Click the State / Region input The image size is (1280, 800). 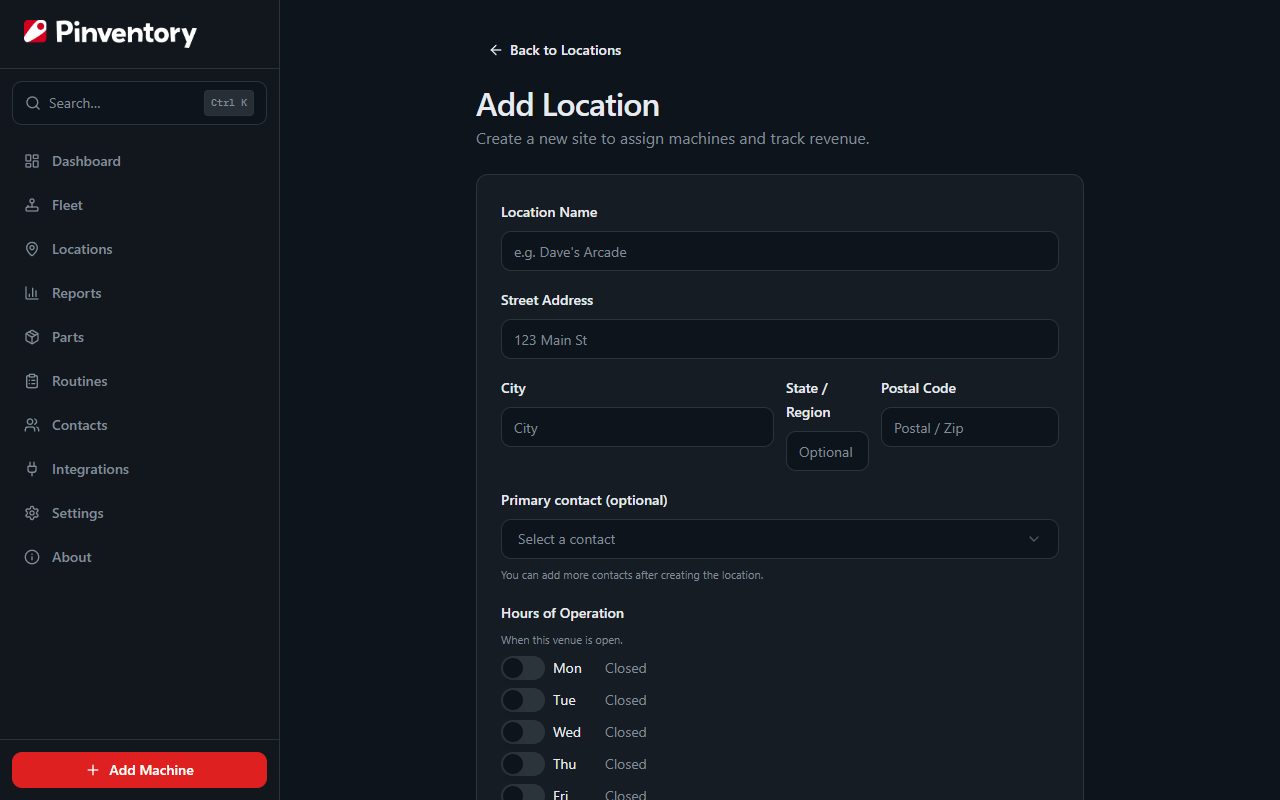pyautogui.click(x=827, y=451)
